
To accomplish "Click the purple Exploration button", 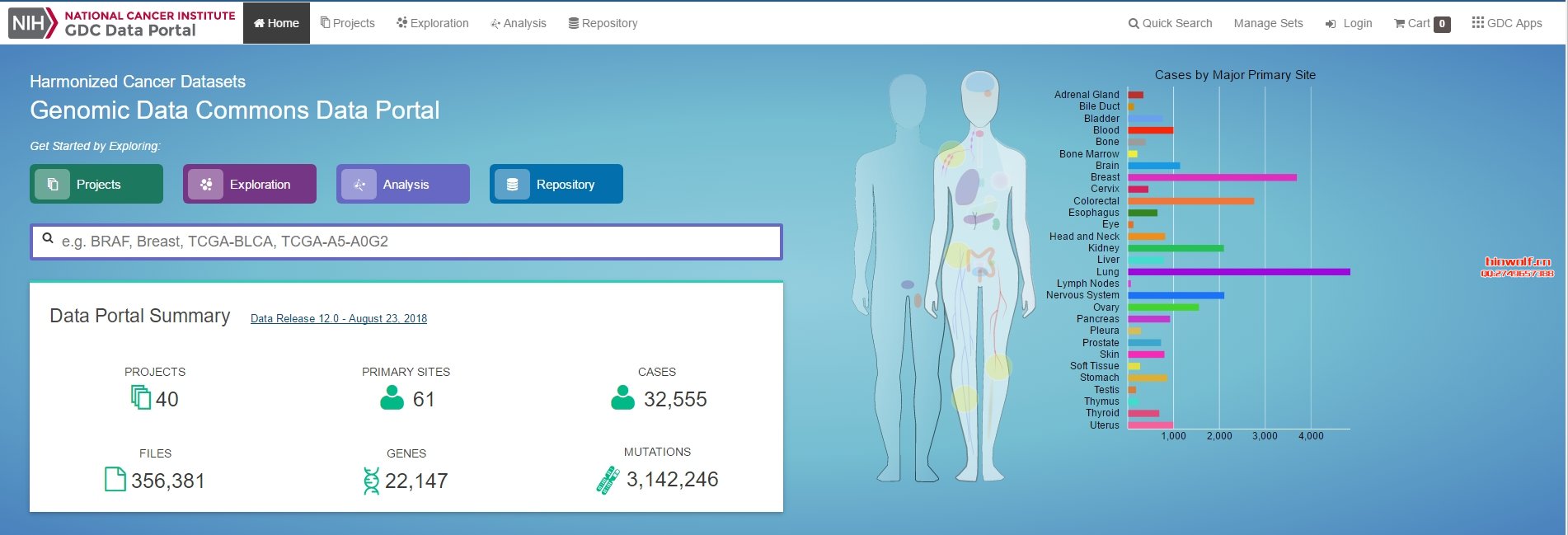I will click(250, 184).
